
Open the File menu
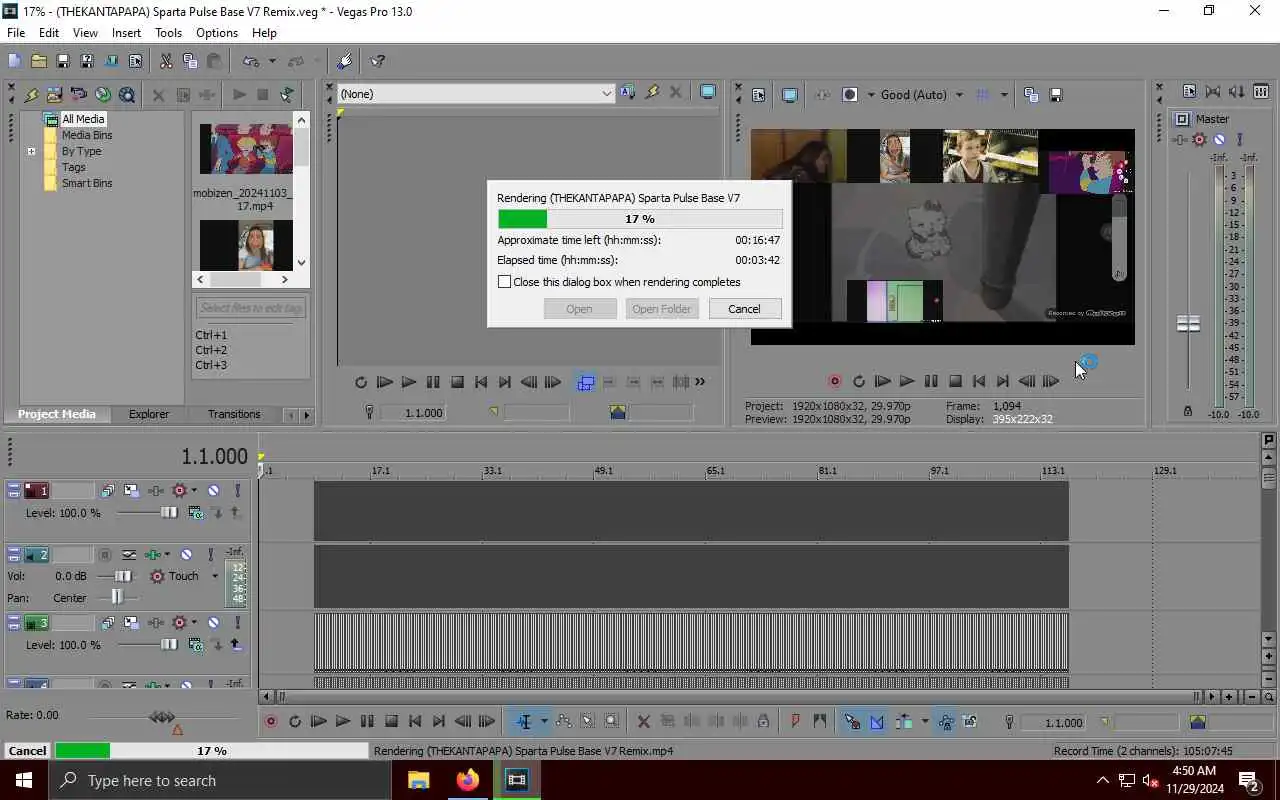coord(16,33)
